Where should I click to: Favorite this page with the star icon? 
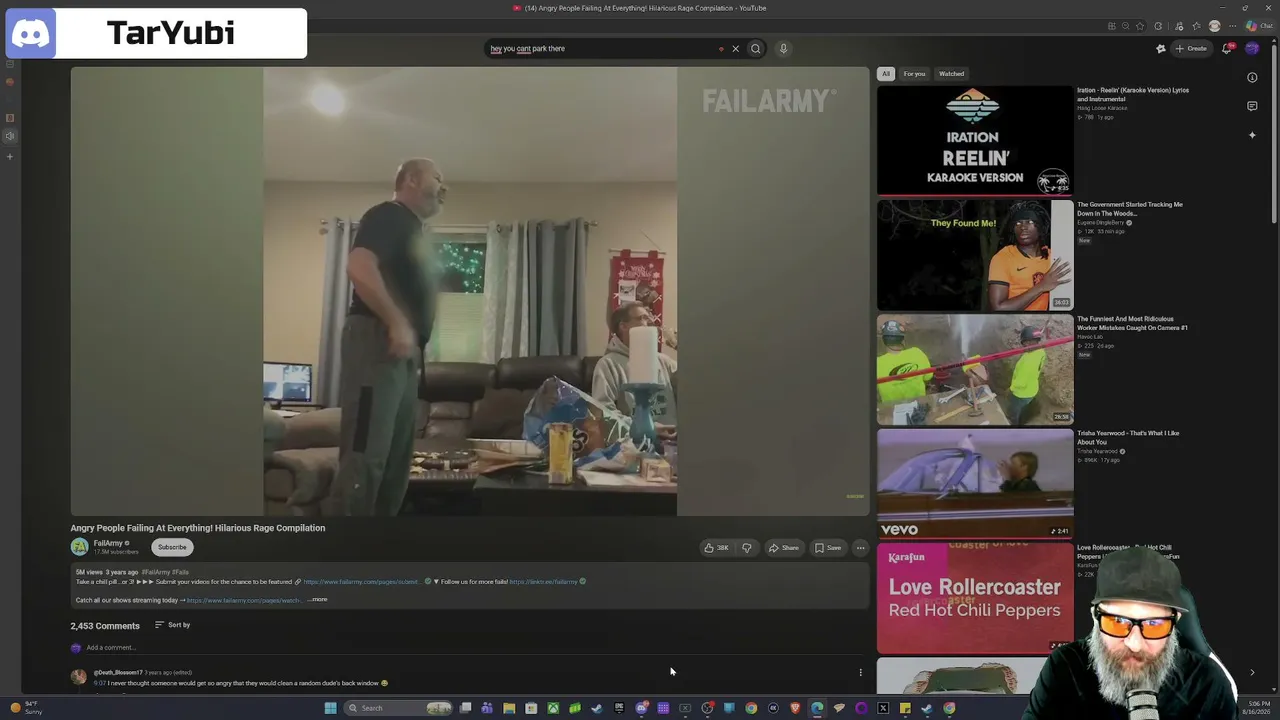(1140, 26)
